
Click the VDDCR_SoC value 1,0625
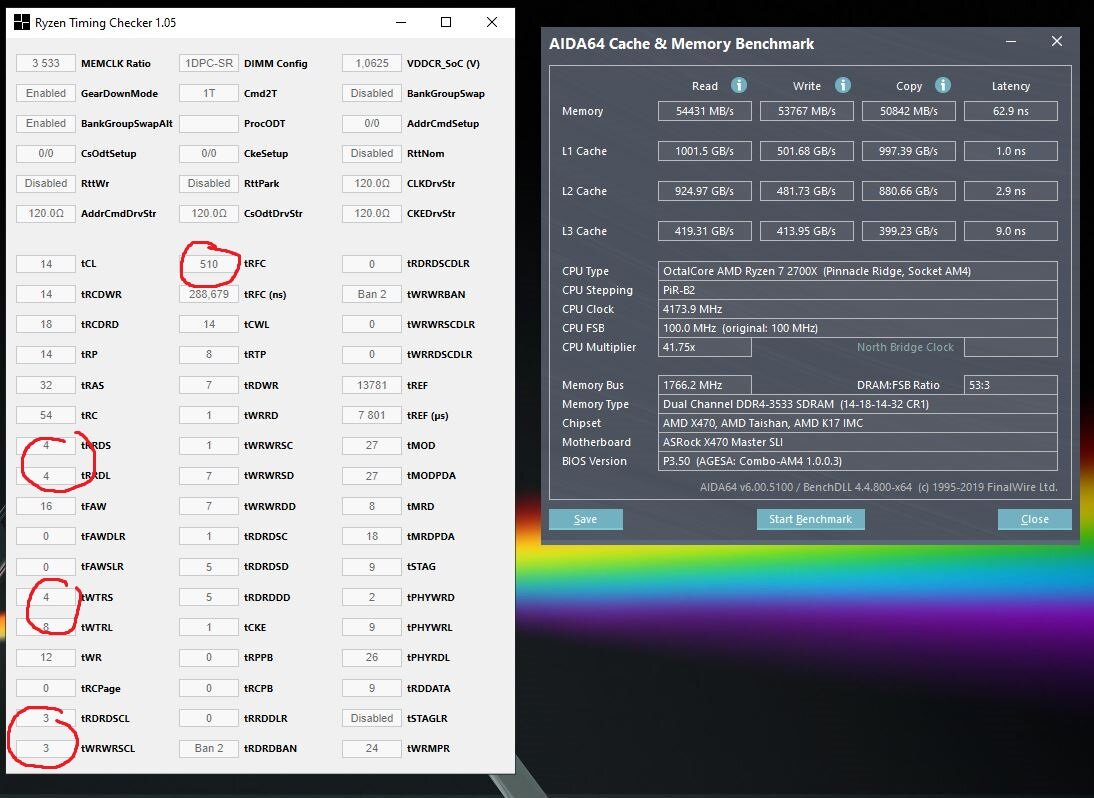coord(372,63)
